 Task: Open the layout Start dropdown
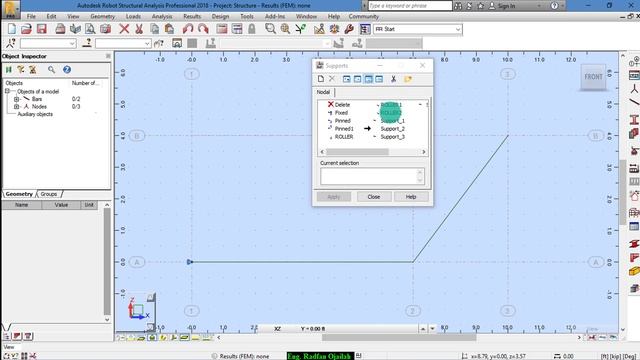click(458, 29)
